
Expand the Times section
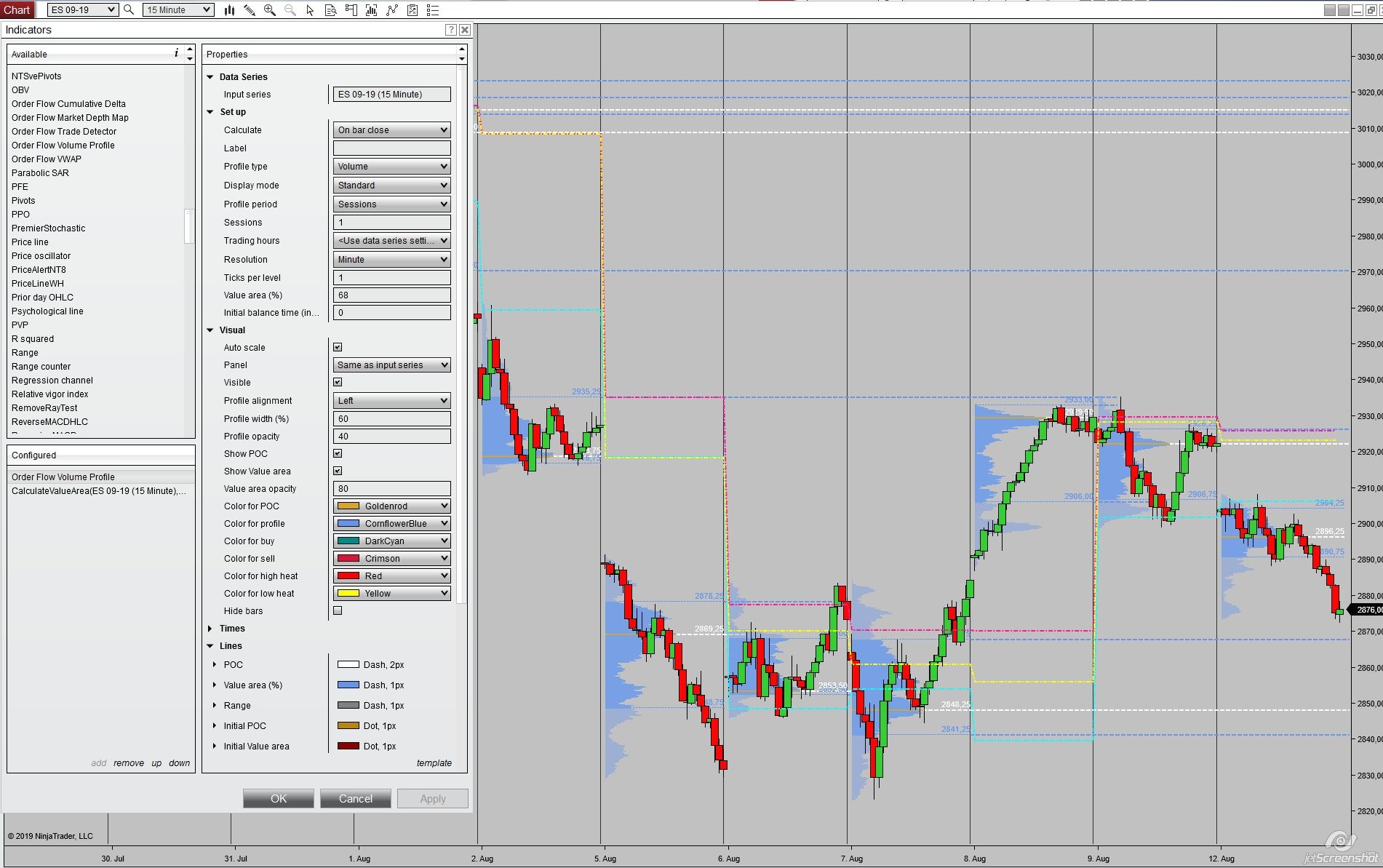pyautogui.click(x=210, y=629)
